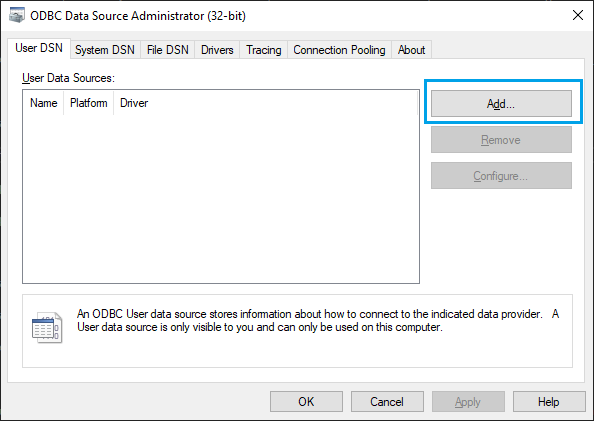Screen dimensions: 597x421
Task: Click the data source document icon
Action: coord(47,327)
